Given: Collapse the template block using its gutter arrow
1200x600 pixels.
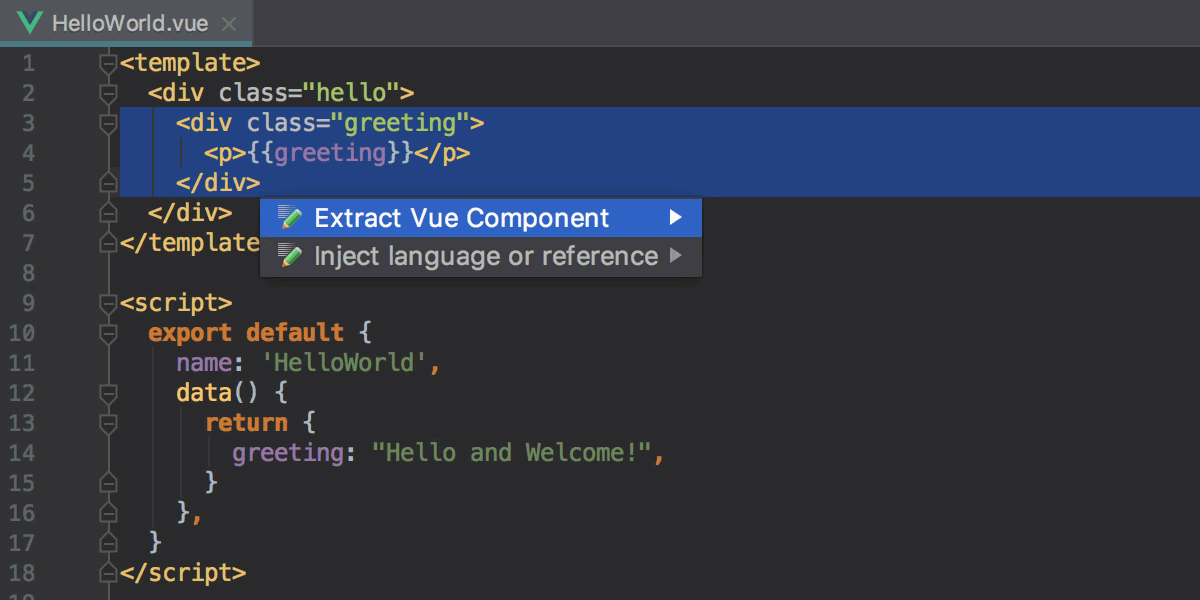Looking at the screenshot, I should [107, 62].
